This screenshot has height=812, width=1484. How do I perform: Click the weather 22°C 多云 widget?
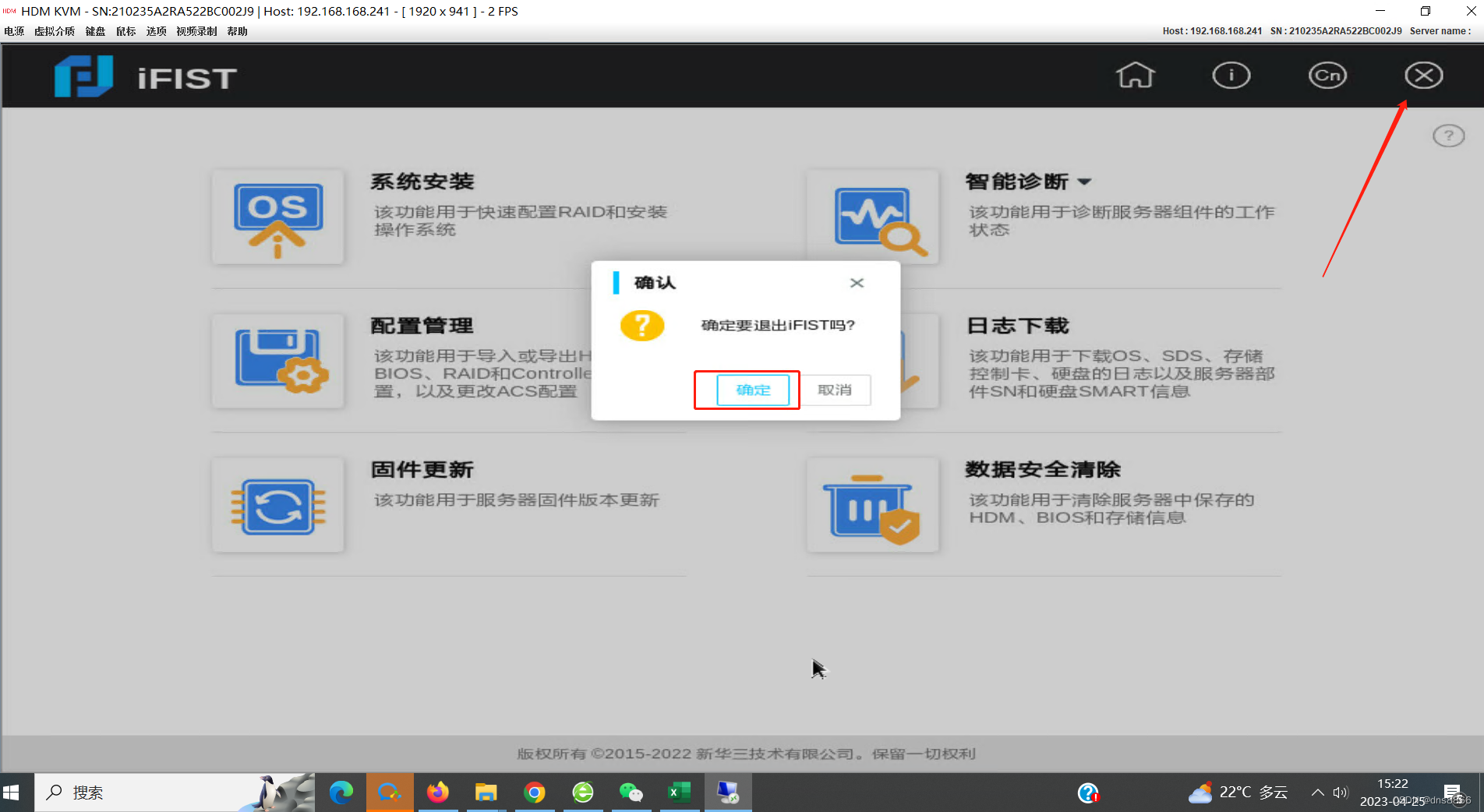point(1238,793)
